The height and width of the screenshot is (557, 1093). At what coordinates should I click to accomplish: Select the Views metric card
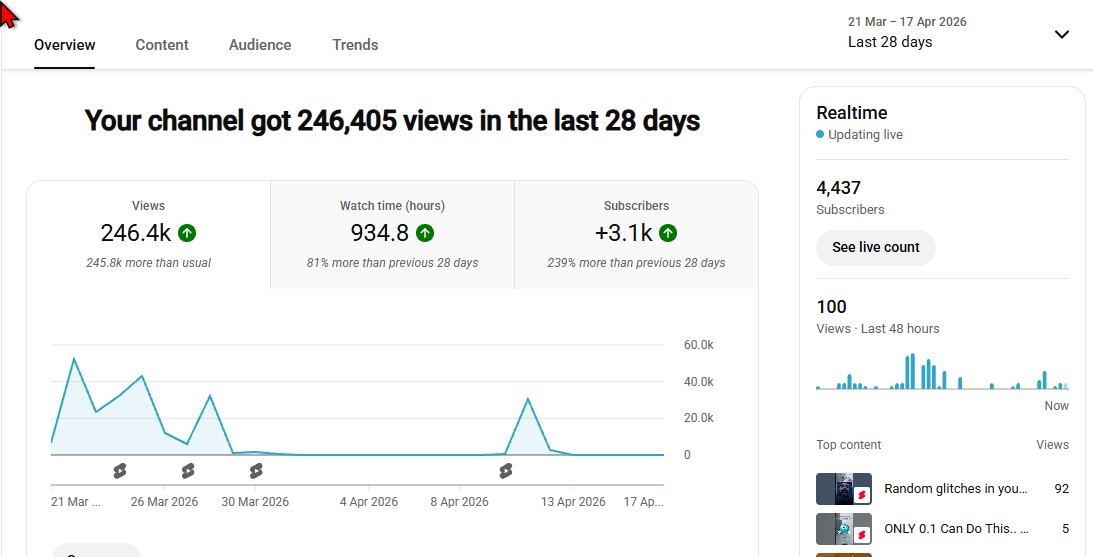click(x=148, y=235)
